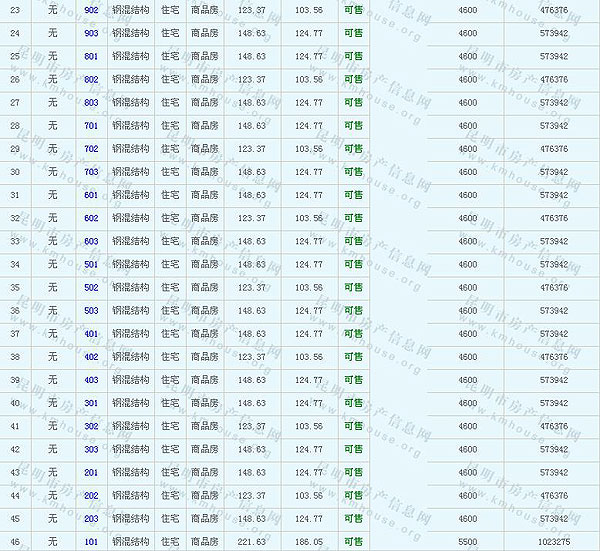Click room number 903
This screenshot has height=551, width=600.
(x=91, y=33)
